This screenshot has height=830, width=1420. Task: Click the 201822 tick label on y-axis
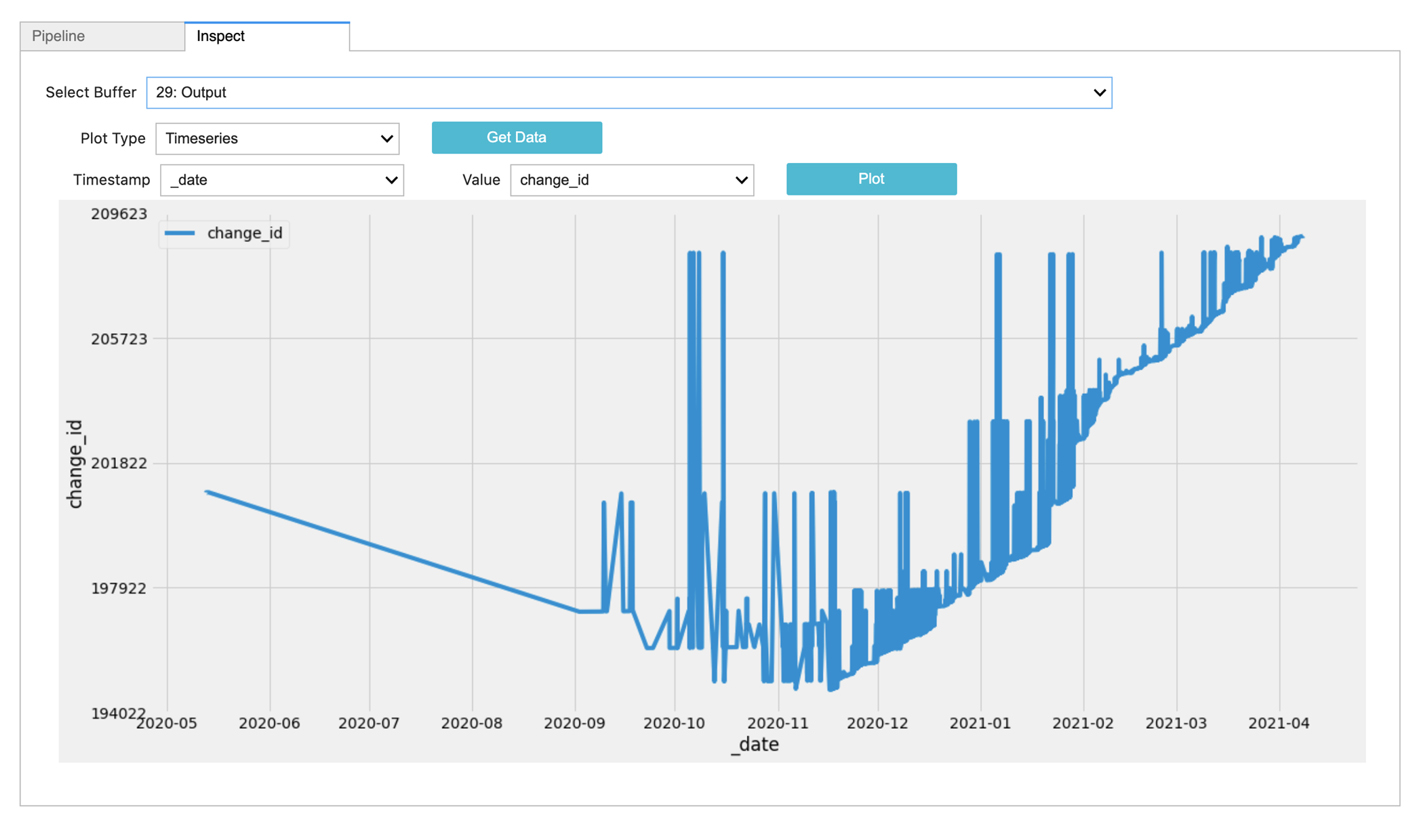119,463
